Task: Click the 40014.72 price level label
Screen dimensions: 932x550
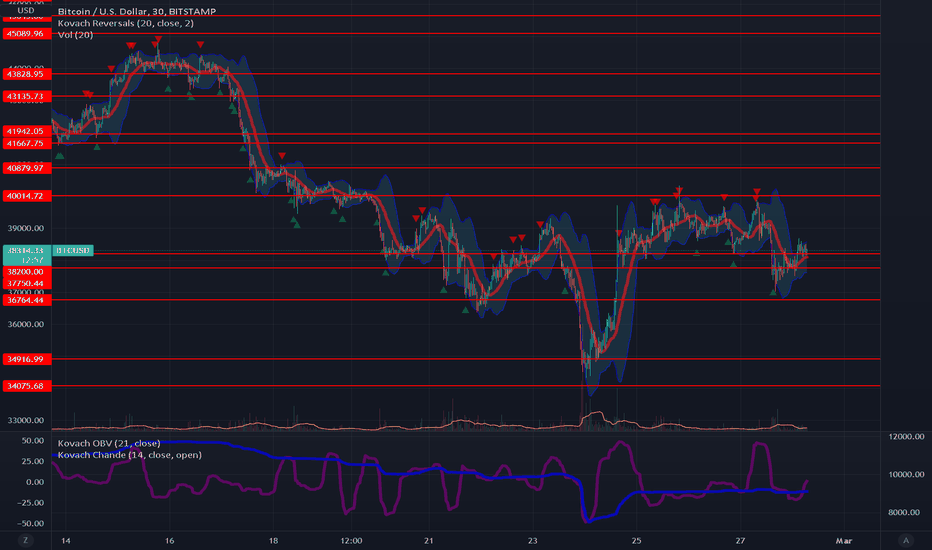Action: point(27,196)
